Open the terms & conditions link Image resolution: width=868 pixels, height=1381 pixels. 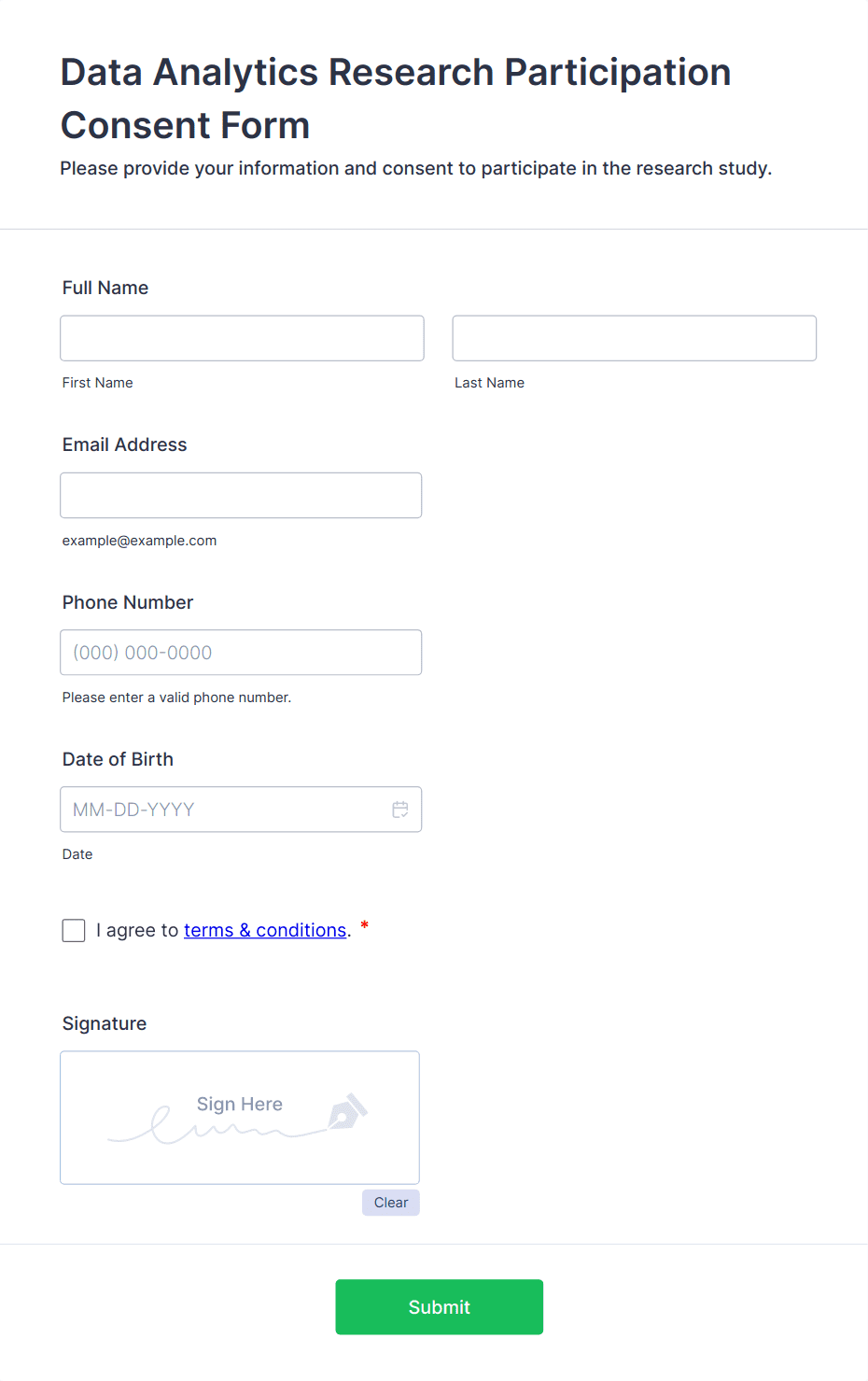[x=265, y=930]
